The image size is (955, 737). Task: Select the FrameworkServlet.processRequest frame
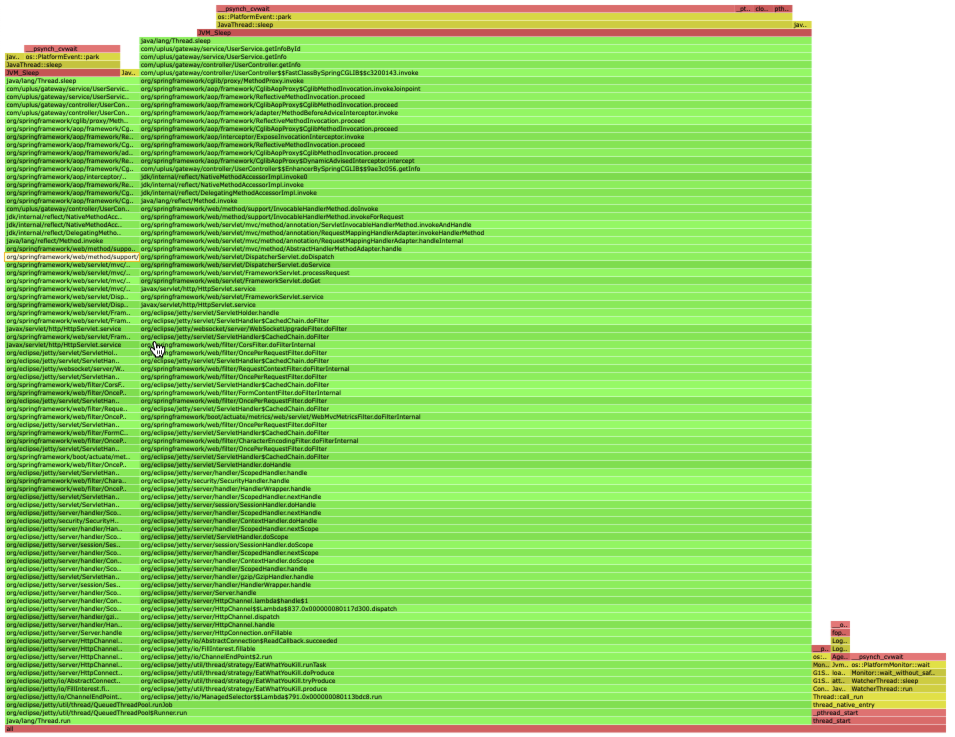coord(475,273)
